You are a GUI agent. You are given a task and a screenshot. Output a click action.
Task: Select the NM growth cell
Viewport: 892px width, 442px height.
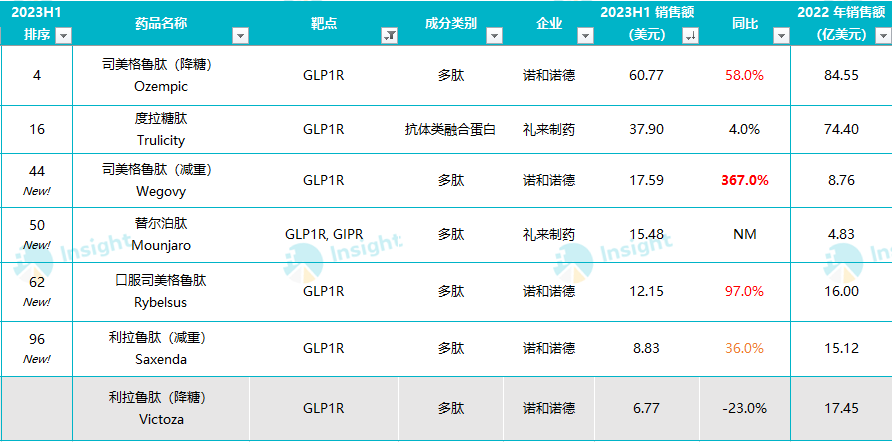coord(745,234)
